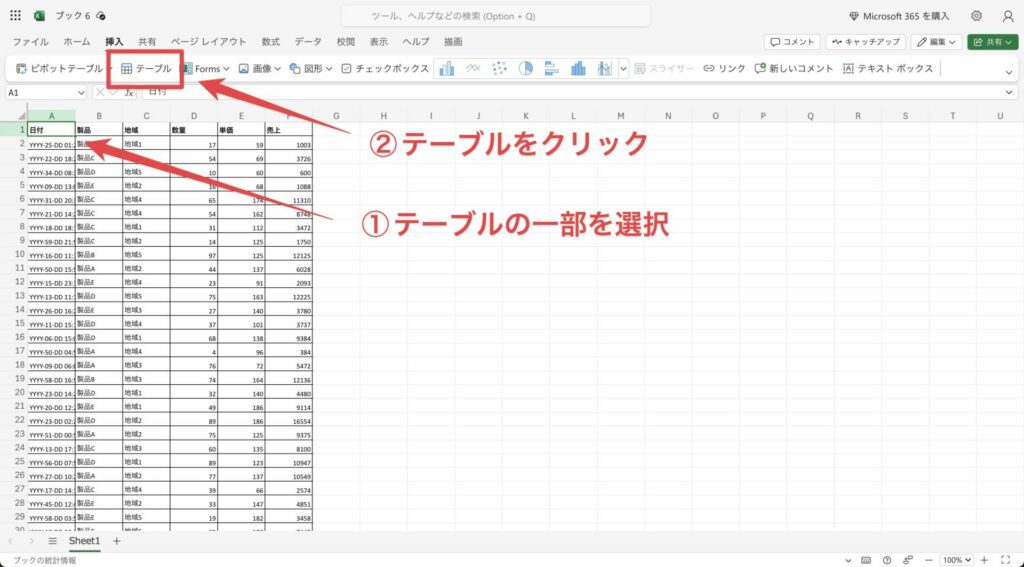Select cell with value 11310
This screenshot has height=567, width=1024.
tap(289, 199)
